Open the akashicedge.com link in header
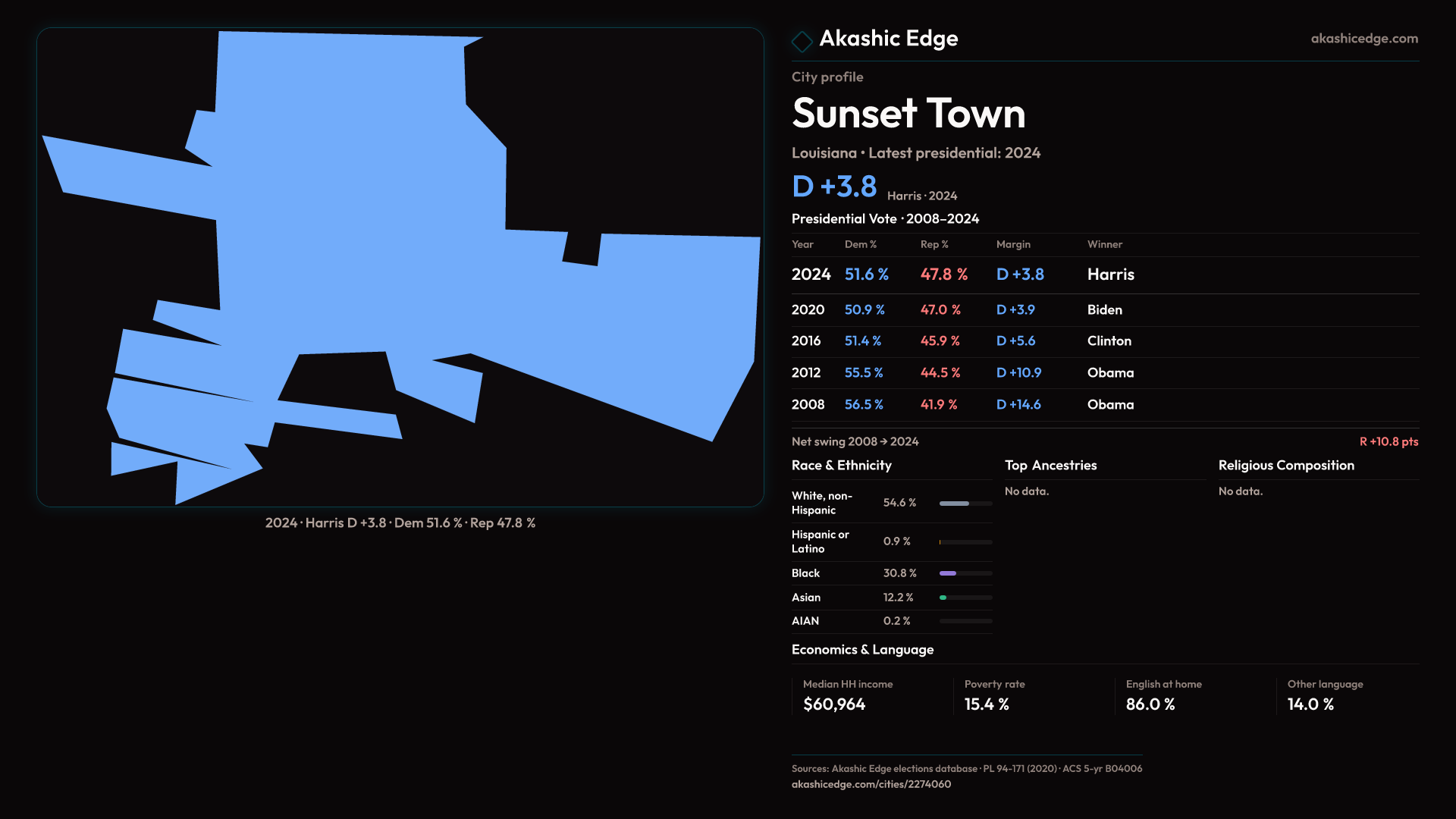1456x819 pixels. coord(1363,39)
